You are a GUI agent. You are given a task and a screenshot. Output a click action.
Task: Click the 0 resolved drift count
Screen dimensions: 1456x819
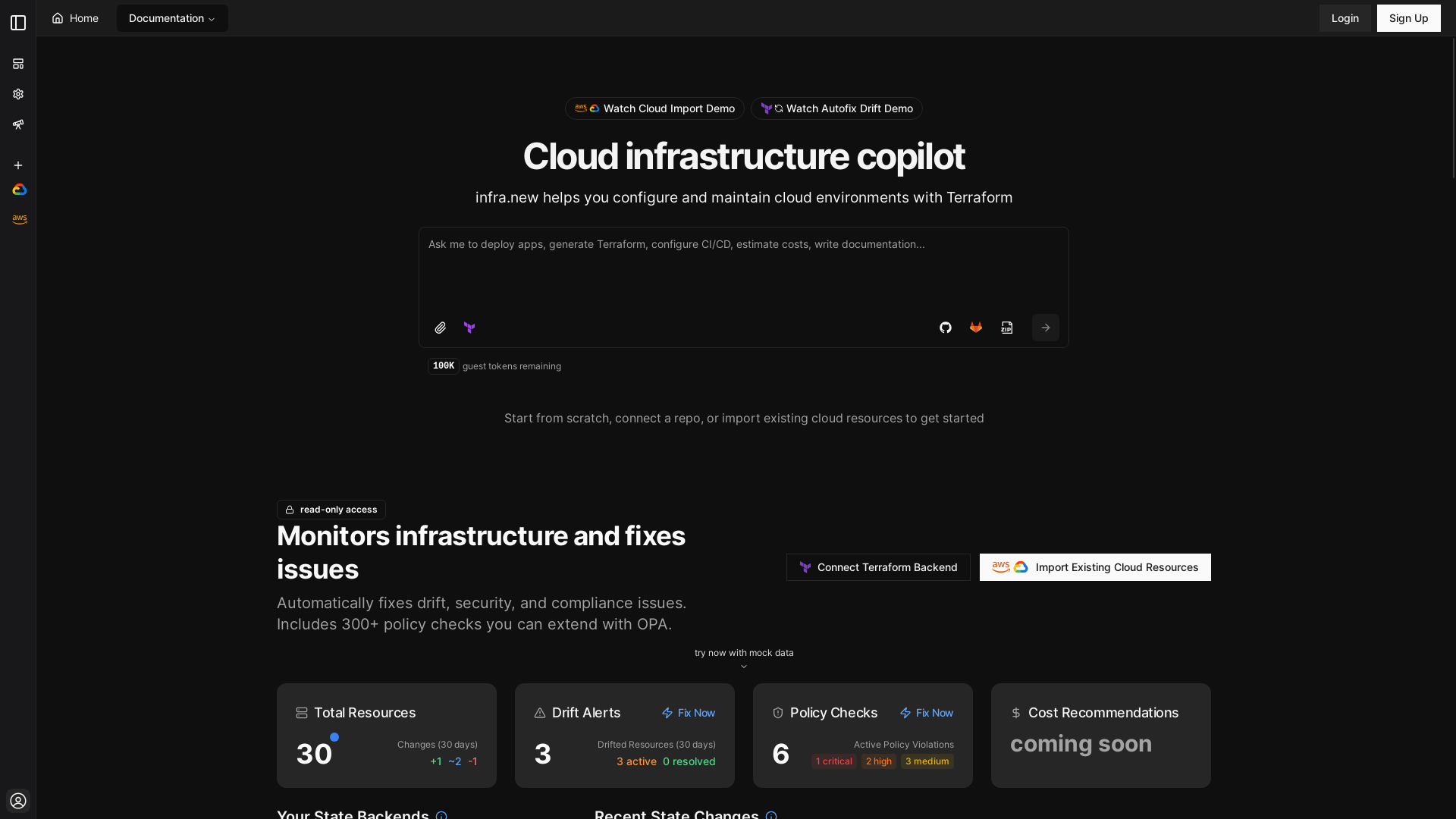click(689, 761)
